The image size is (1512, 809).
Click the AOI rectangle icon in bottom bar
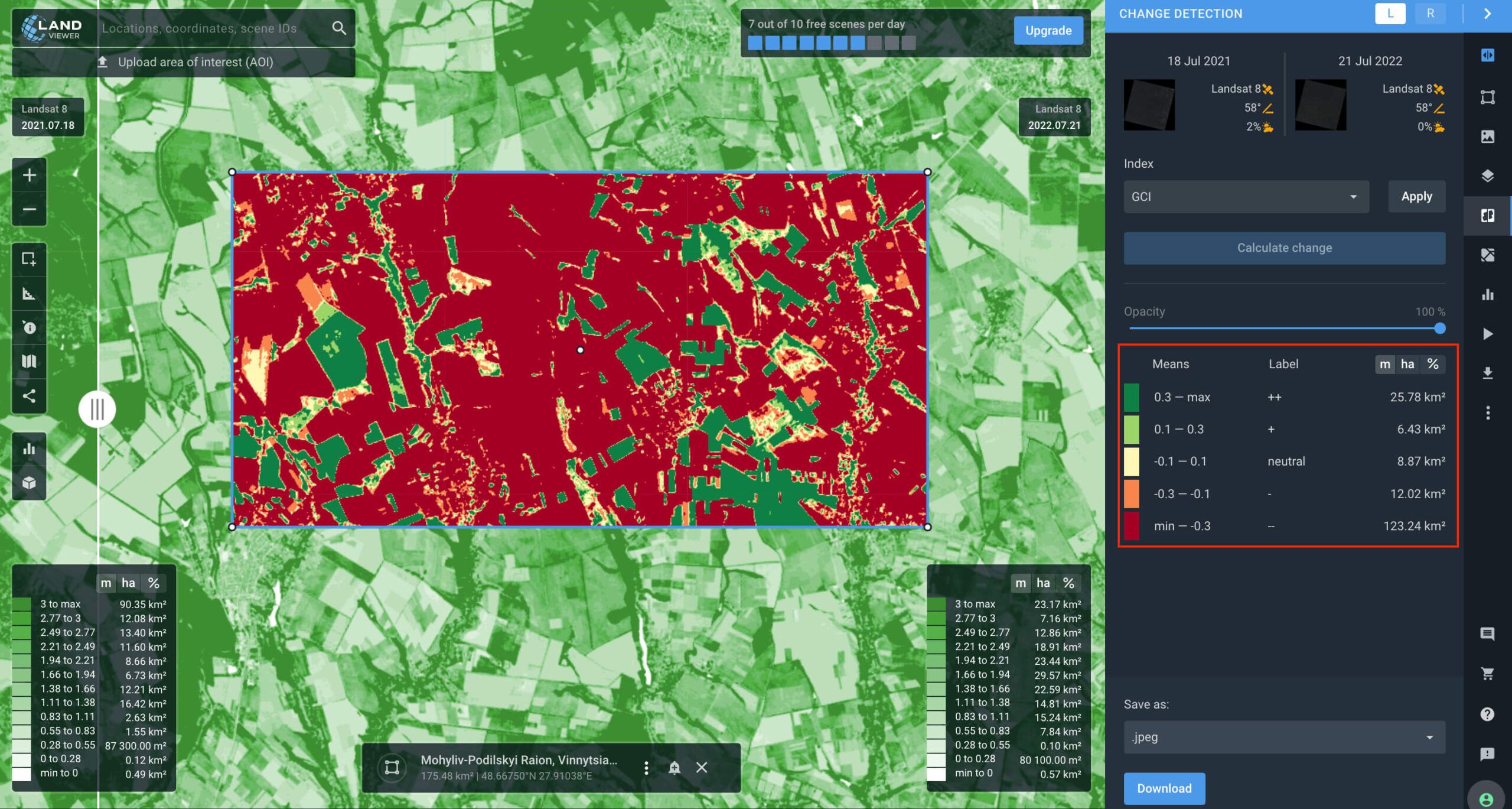click(x=392, y=767)
